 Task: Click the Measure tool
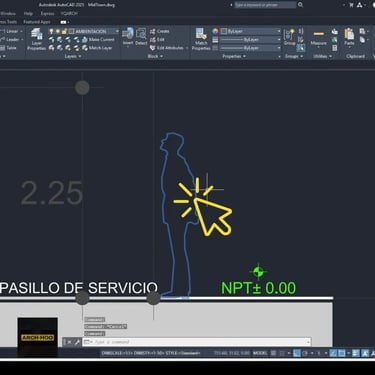318,37
